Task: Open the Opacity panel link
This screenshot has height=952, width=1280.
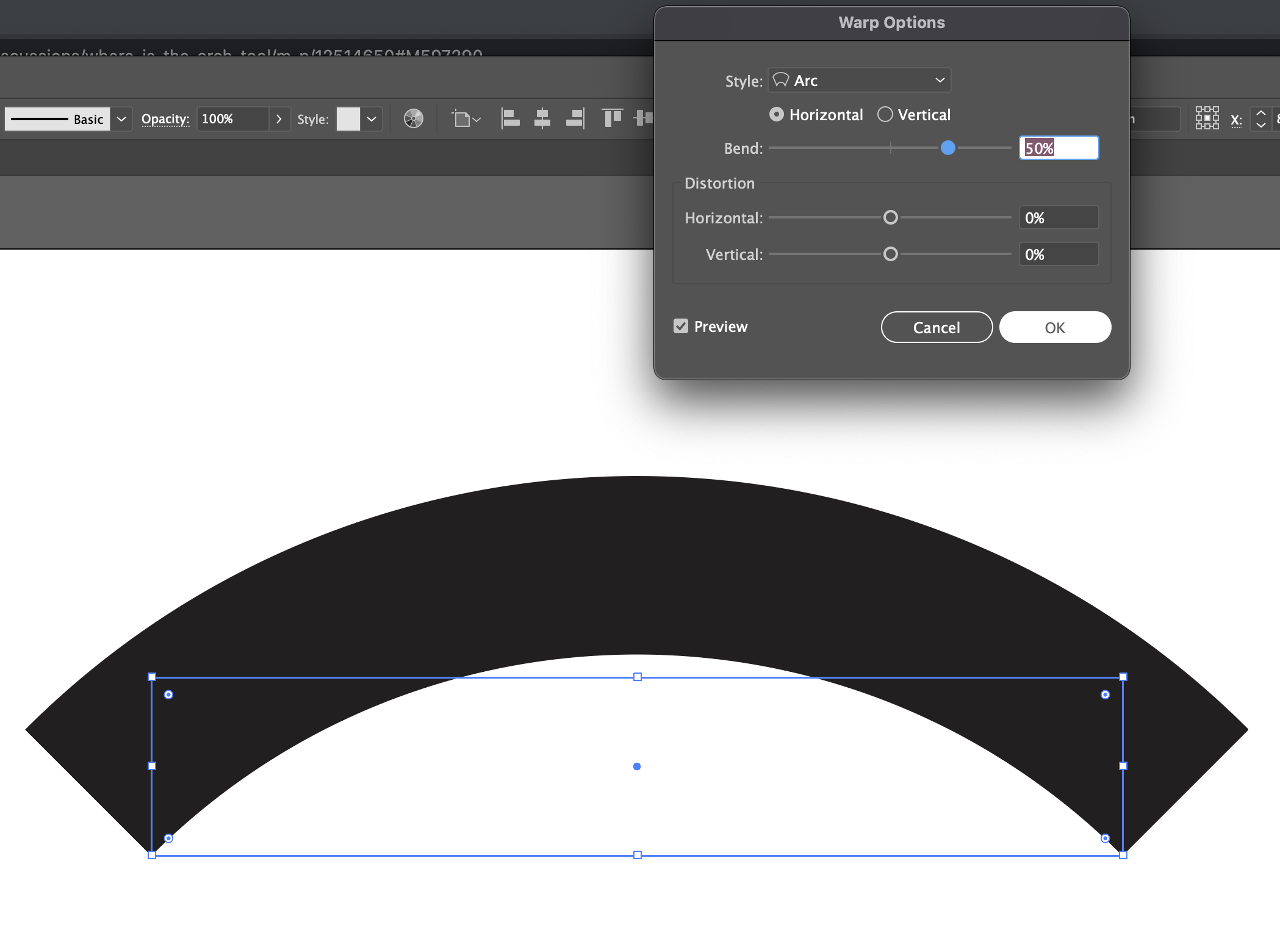Action: pyautogui.click(x=165, y=119)
